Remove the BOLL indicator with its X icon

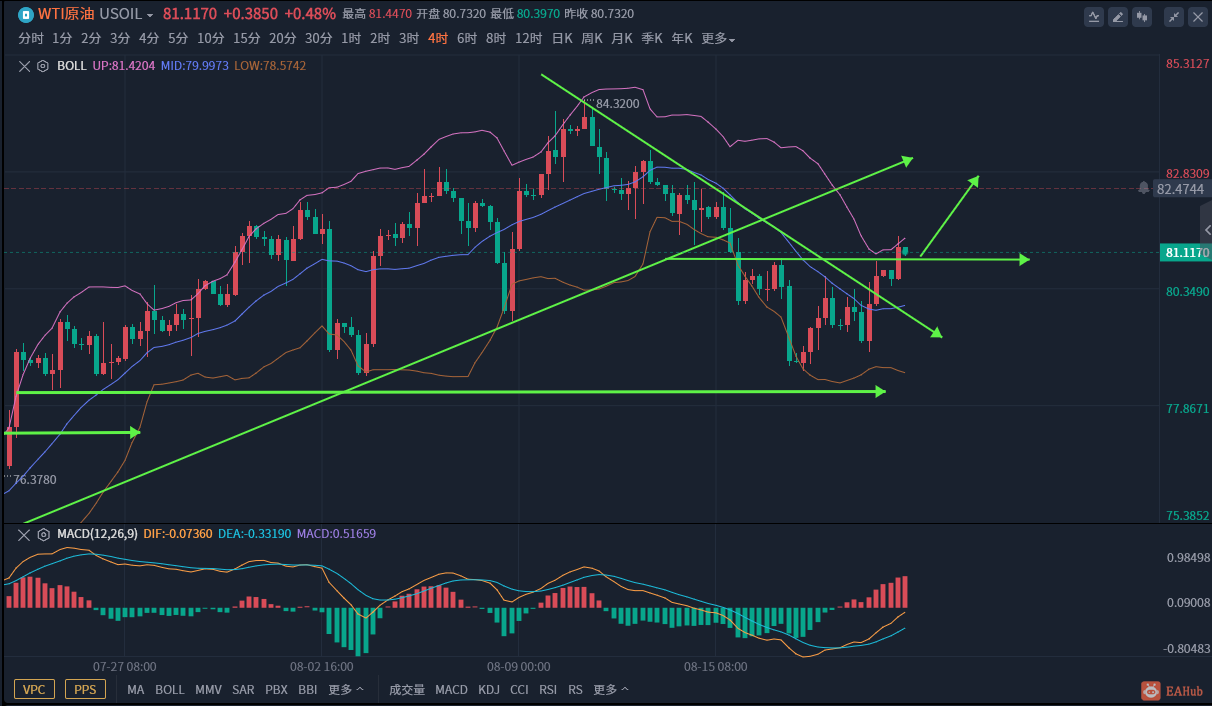(25, 66)
